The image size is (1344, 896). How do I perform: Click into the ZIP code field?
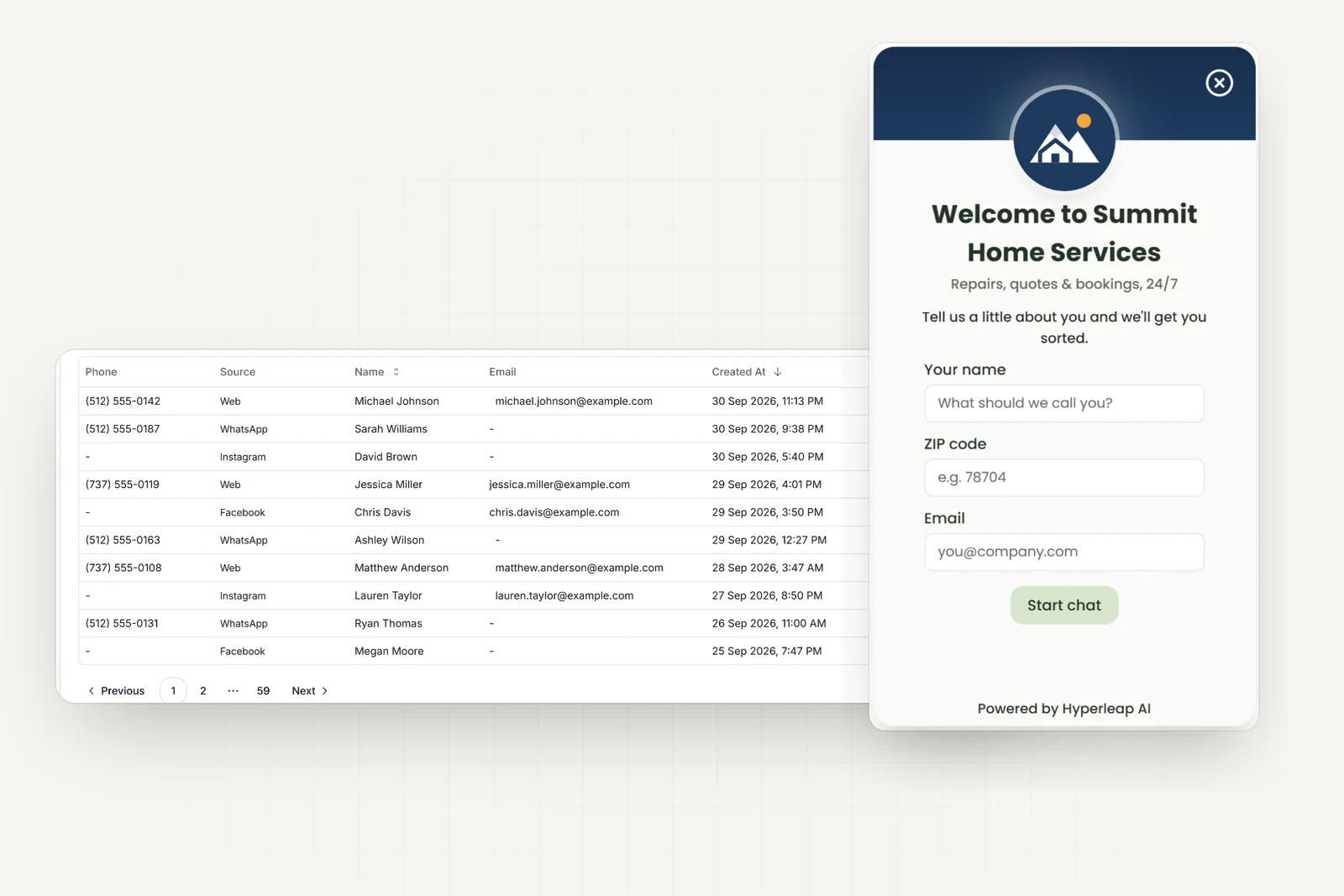pyautogui.click(x=1064, y=477)
